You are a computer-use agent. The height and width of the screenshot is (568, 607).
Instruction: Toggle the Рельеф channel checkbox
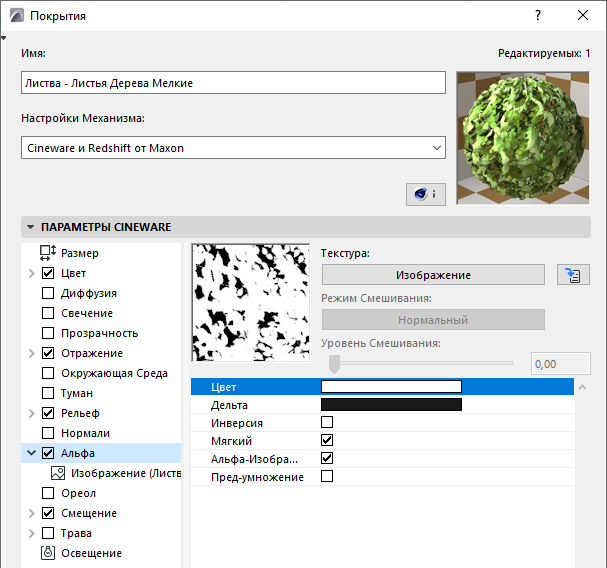[48, 413]
